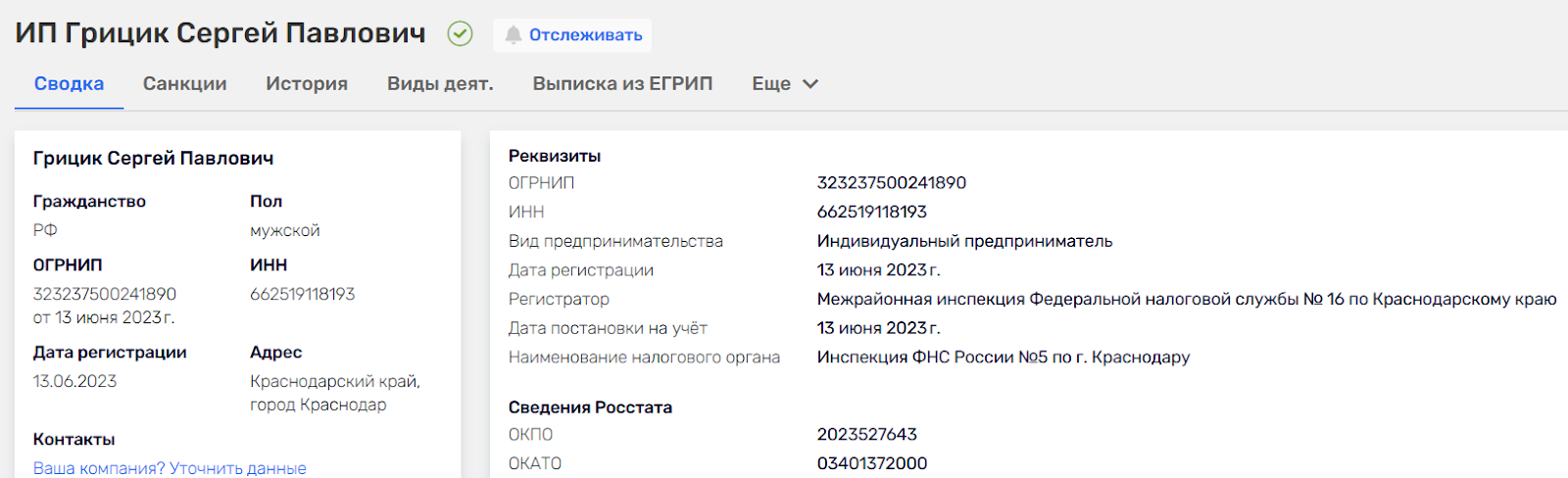Go to the История tab

[307, 84]
